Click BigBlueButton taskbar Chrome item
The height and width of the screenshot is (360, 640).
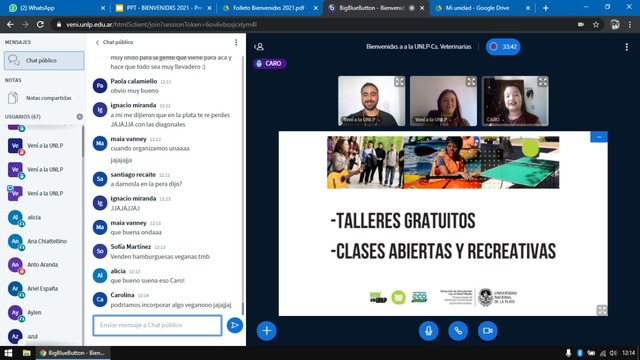click(x=73, y=353)
